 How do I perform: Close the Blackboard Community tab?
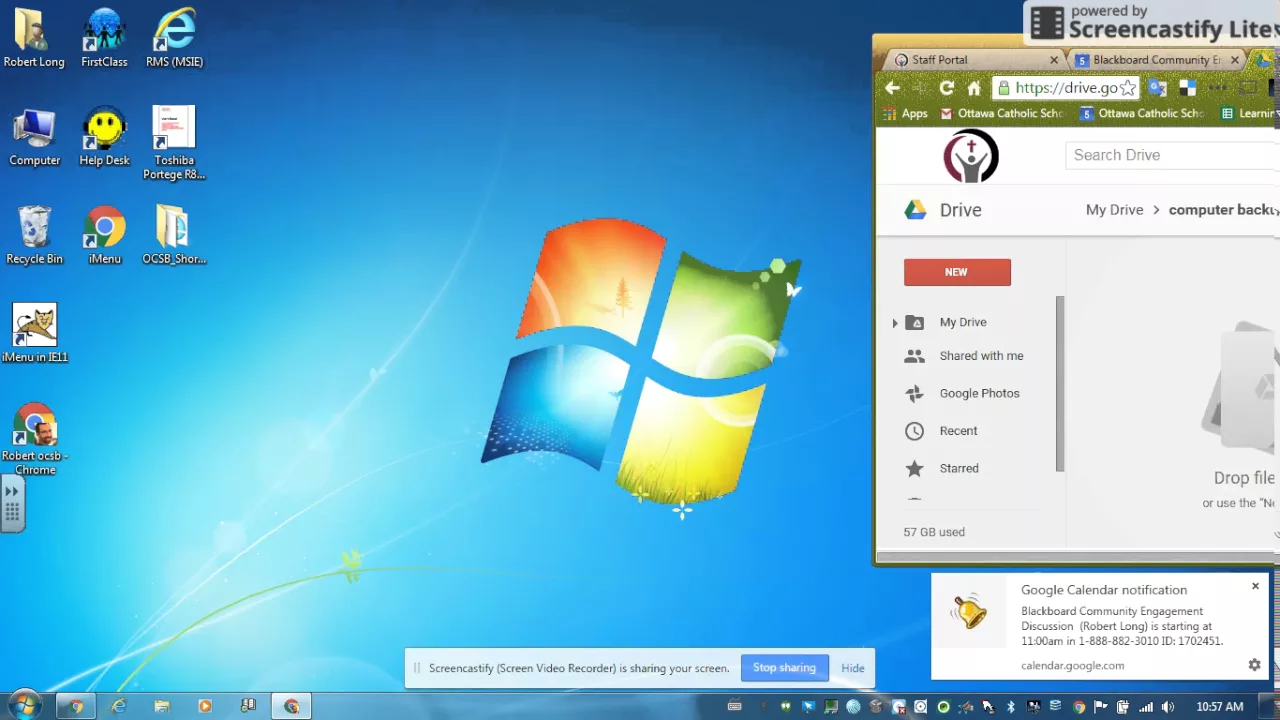pyautogui.click(x=1234, y=60)
